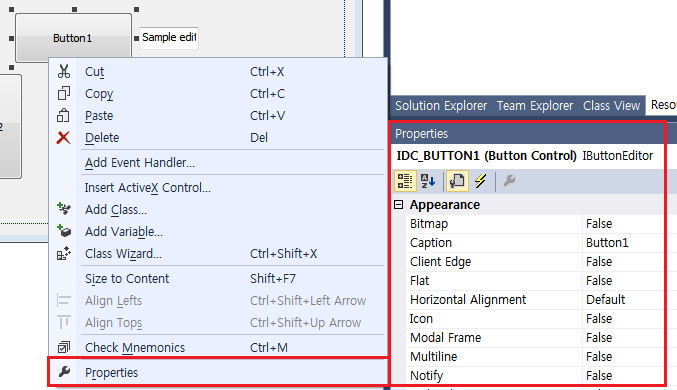677x390 pixels.
Task: Select Add Variable... menu entry
Action: (218, 231)
